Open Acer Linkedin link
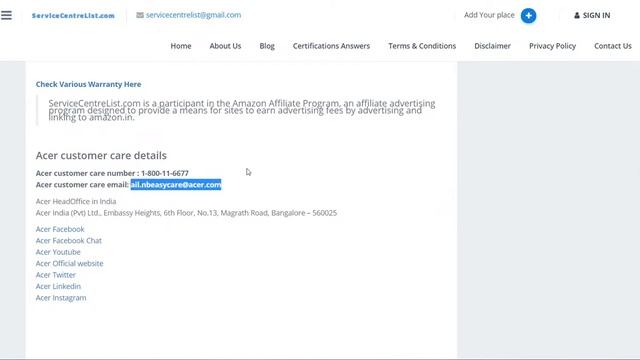640x360 pixels. coord(58,286)
